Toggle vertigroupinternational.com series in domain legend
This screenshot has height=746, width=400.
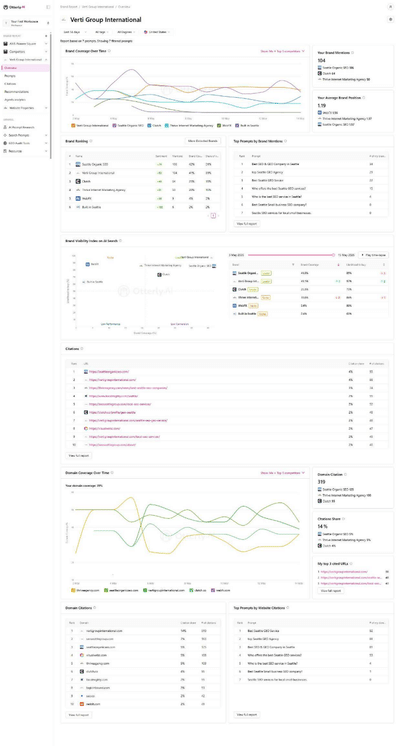[x=145, y=590]
